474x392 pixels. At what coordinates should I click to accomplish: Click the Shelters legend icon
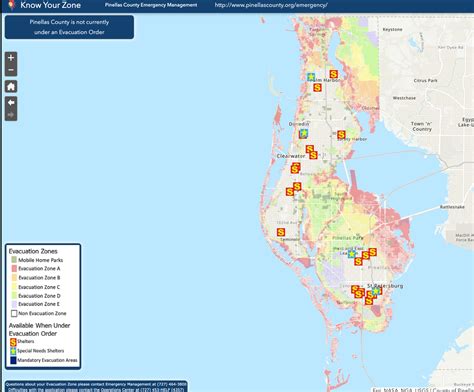tap(13, 342)
